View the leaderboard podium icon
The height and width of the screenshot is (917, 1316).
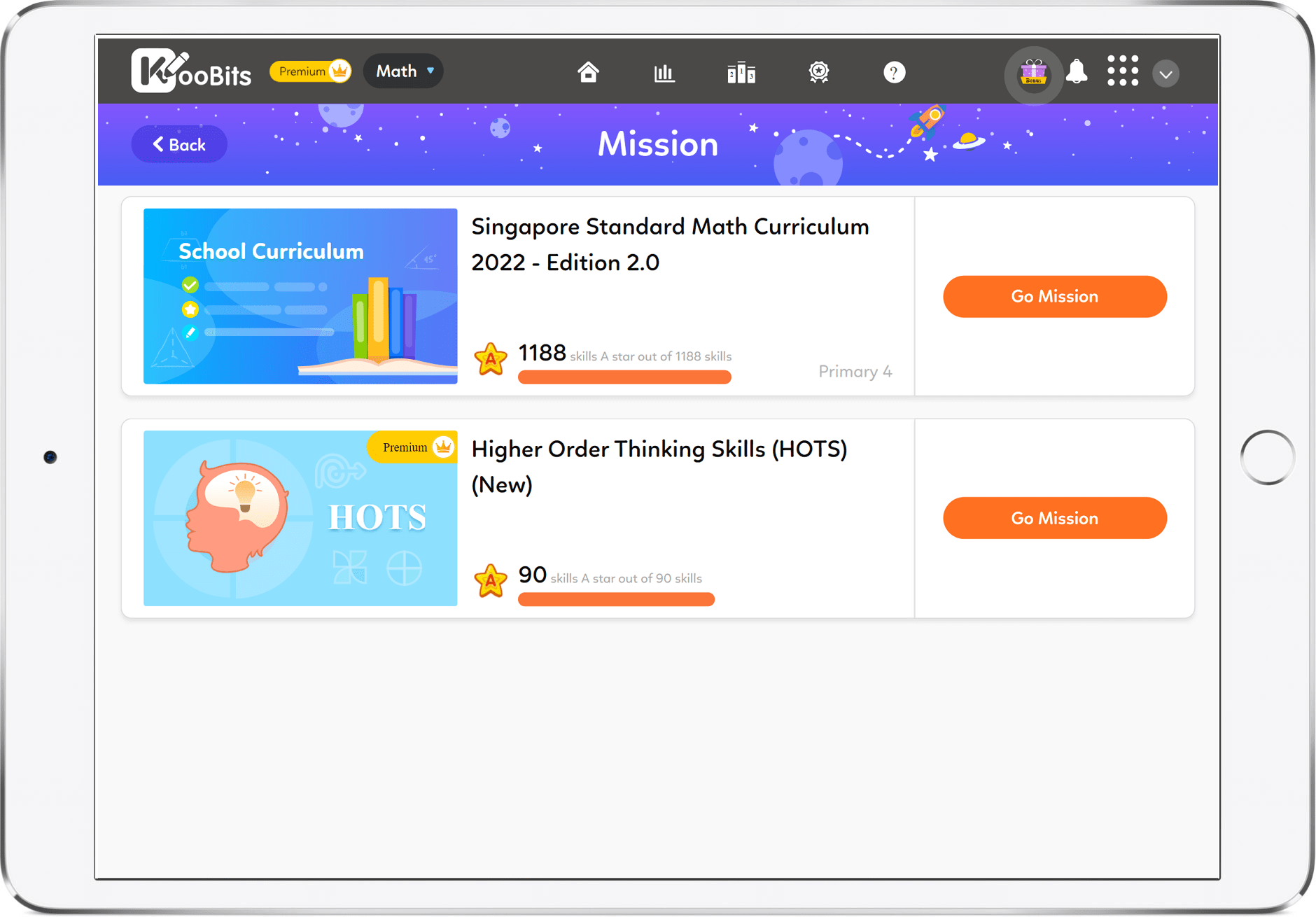pos(741,72)
